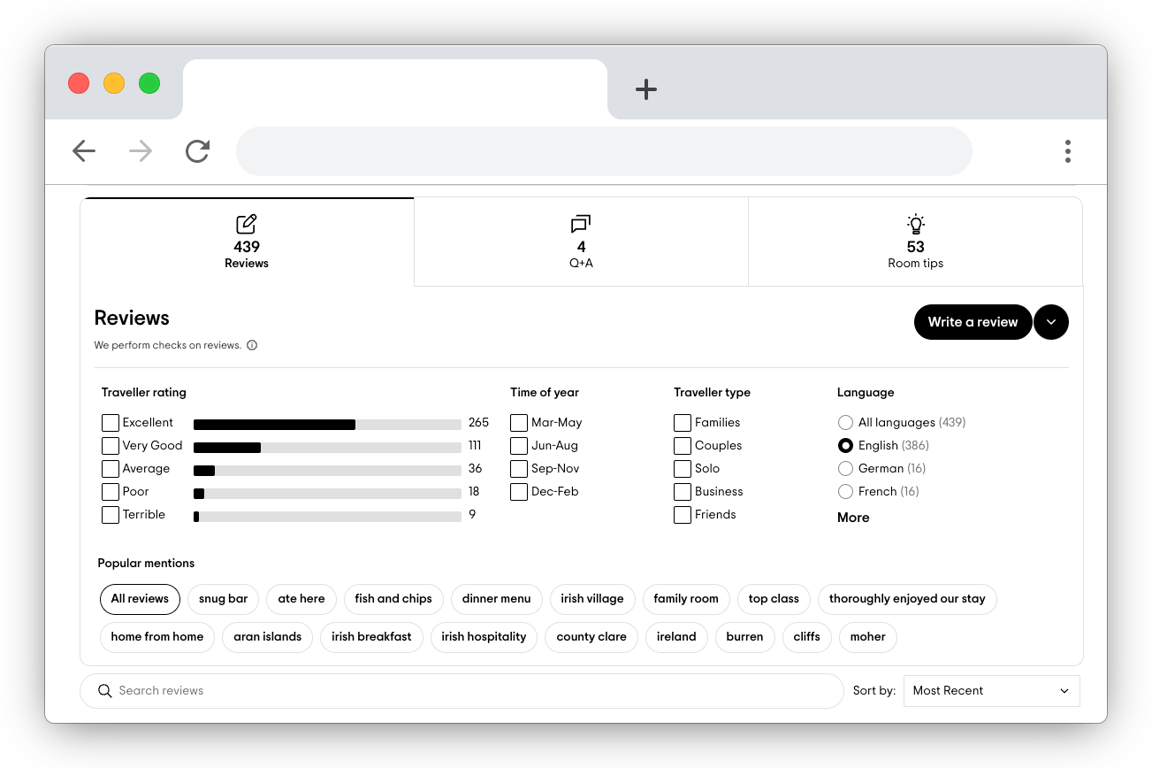
Task: Tick the Dec-Feb checkbox
Action: click(x=519, y=492)
